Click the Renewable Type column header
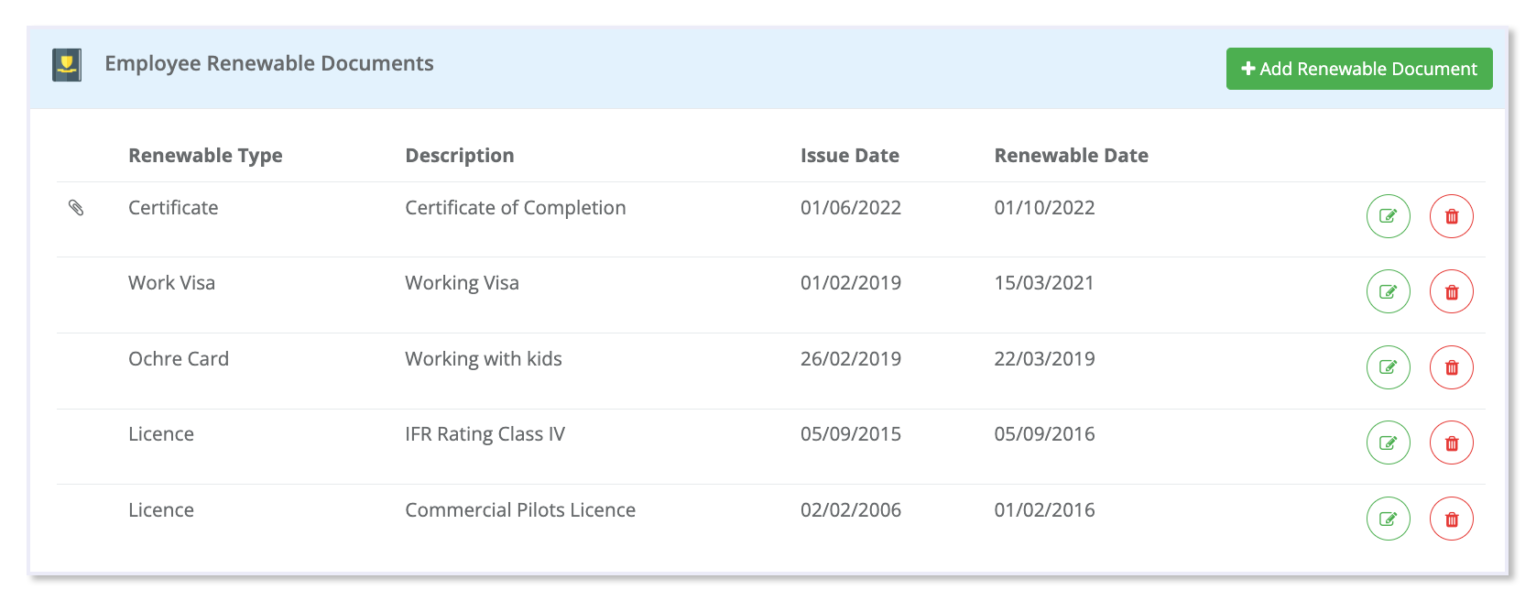The image size is (1536, 601). [205, 156]
